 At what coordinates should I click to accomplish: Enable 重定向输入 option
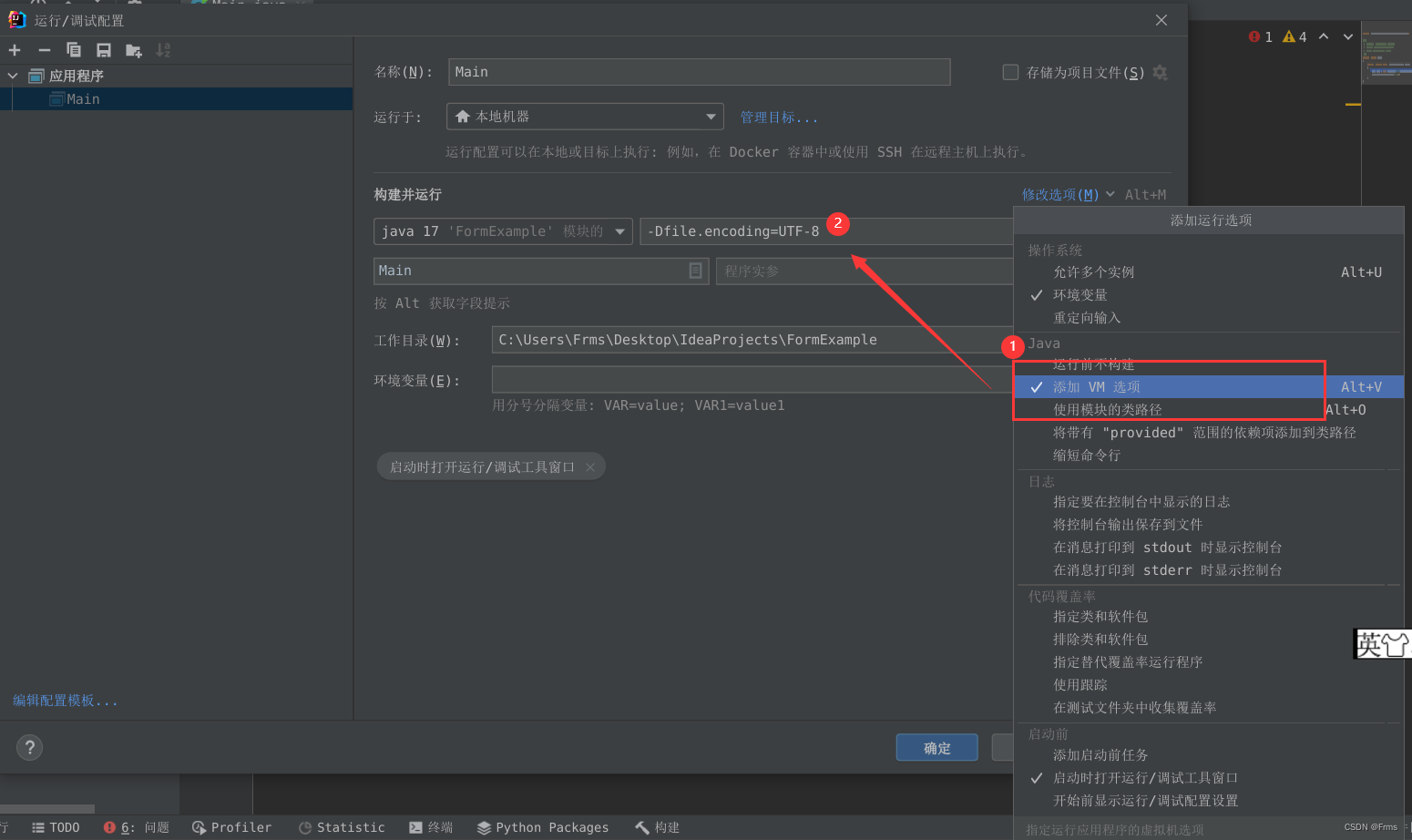(1208, 318)
